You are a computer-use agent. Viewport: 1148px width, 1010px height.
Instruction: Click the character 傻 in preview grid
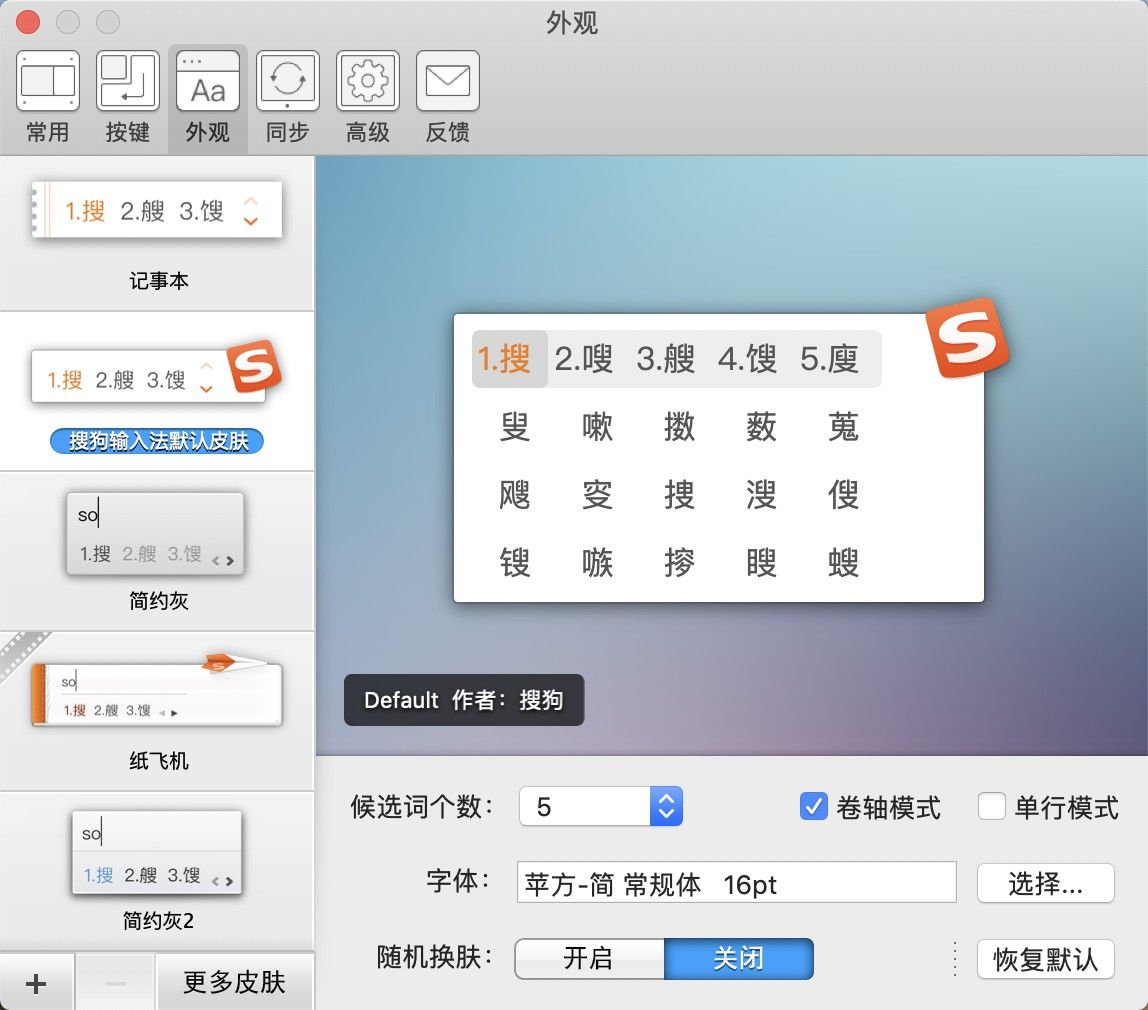click(843, 495)
